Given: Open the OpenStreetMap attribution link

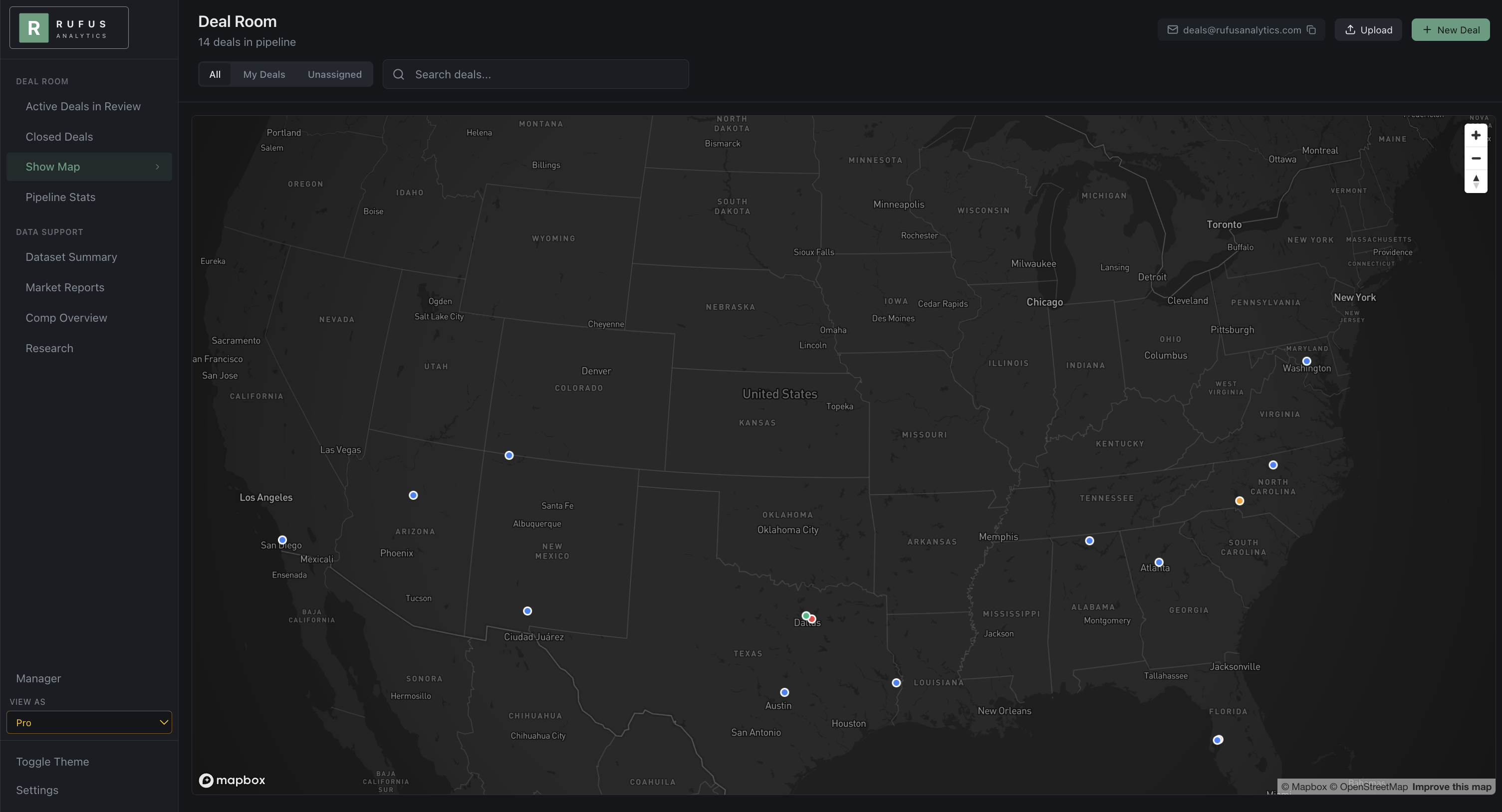Looking at the screenshot, I should [x=1368, y=787].
